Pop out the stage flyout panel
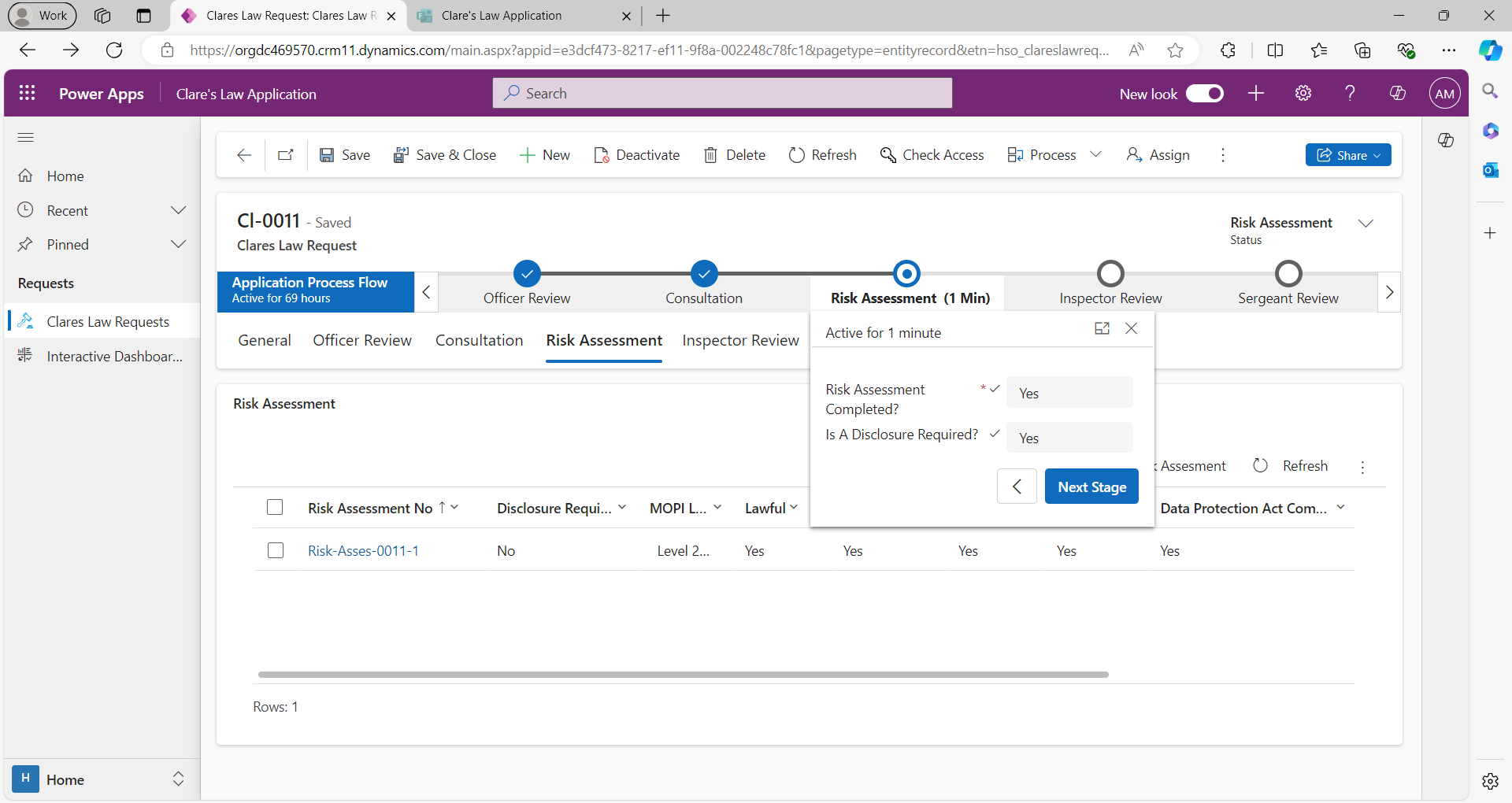Image resolution: width=1512 pixels, height=803 pixels. point(1102,328)
